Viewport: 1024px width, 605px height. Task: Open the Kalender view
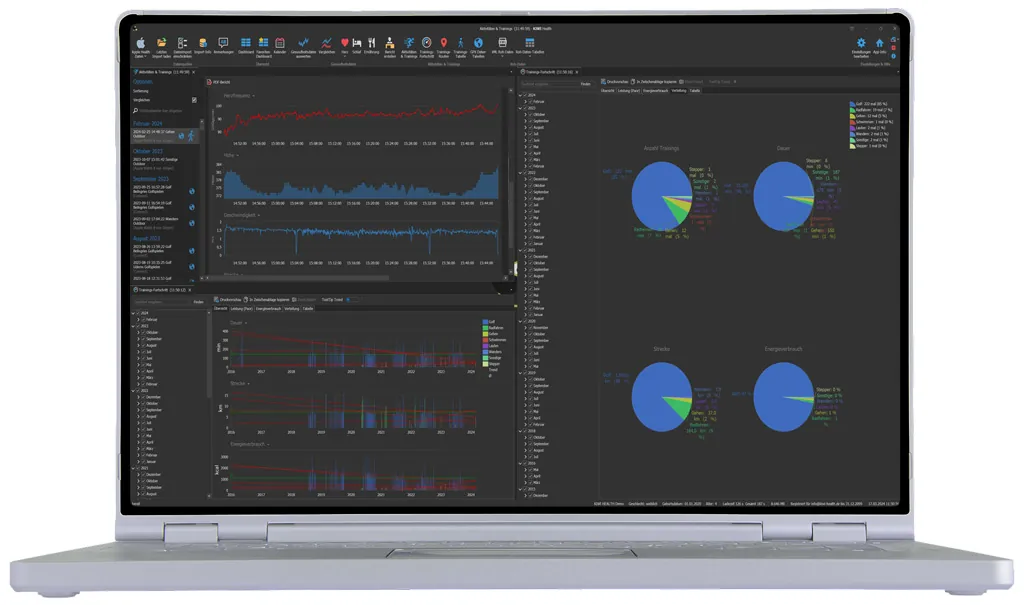tap(280, 44)
